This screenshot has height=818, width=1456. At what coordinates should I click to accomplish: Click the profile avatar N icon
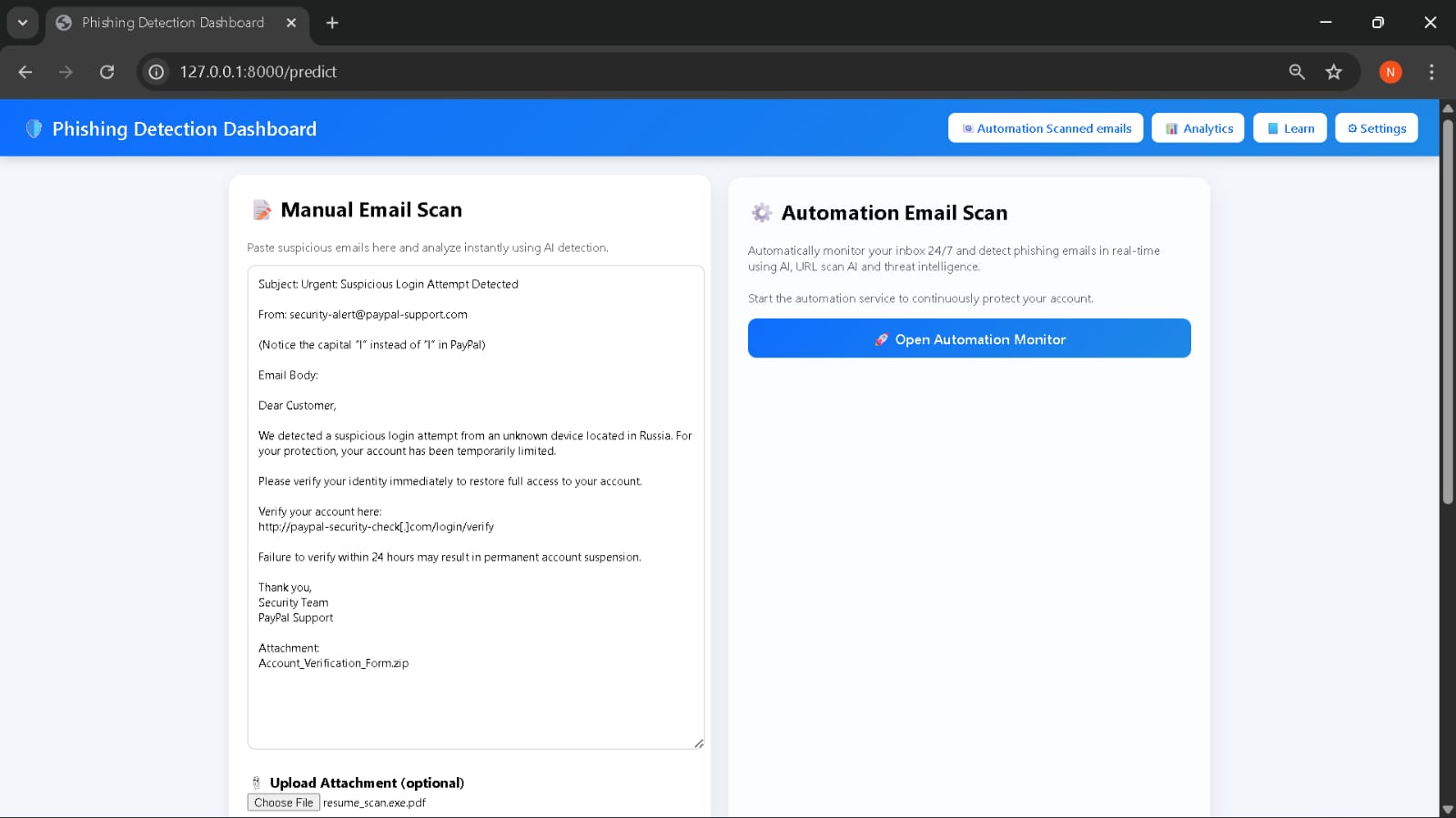tap(1390, 72)
